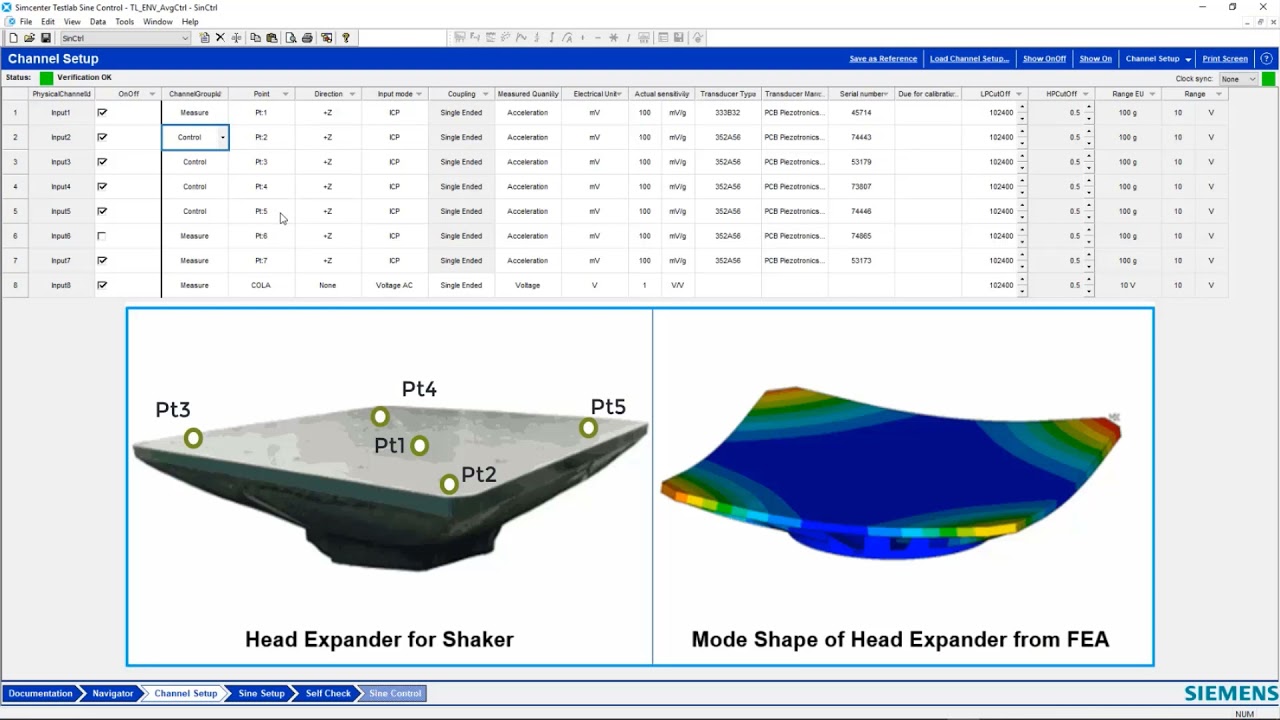Click Show OnOff button
1280x720 pixels.
coord(1044,59)
